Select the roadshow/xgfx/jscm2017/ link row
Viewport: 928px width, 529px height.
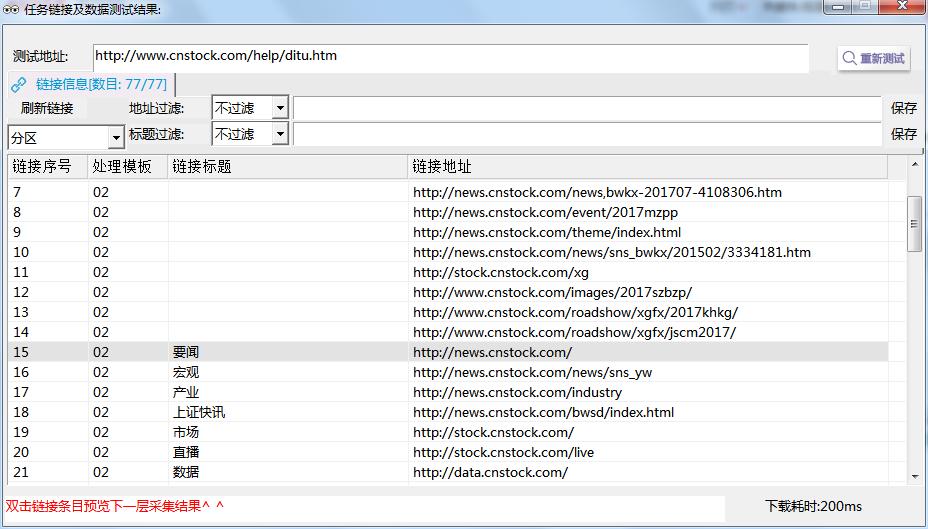tap(448, 333)
